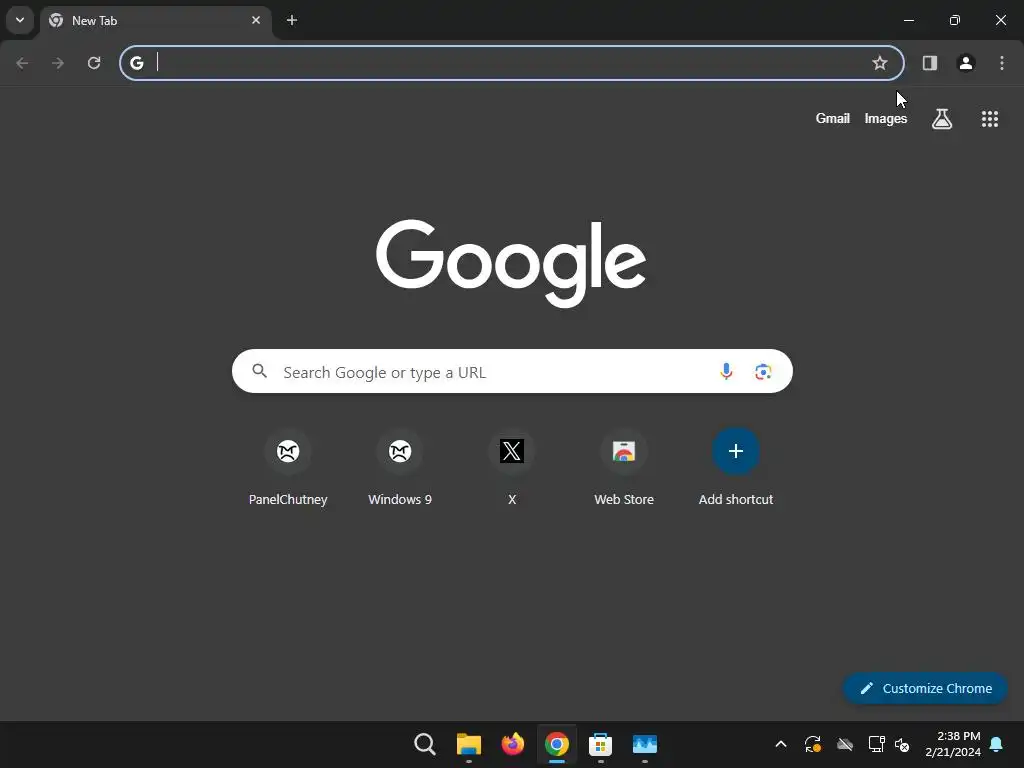Viewport: 1024px width, 768px height.
Task: Open the clock showing 2:38 PM
Action: (x=953, y=744)
